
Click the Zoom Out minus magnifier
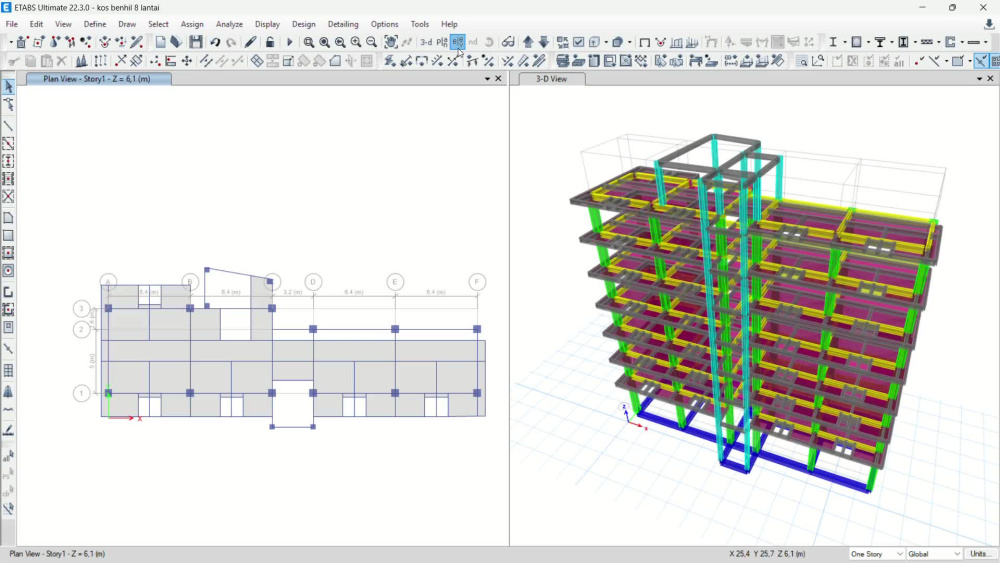coord(371,42)
